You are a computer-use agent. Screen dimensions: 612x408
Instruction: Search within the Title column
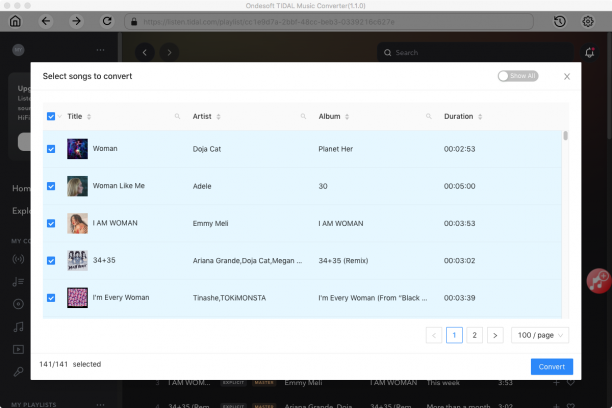[x=177, y=116]
